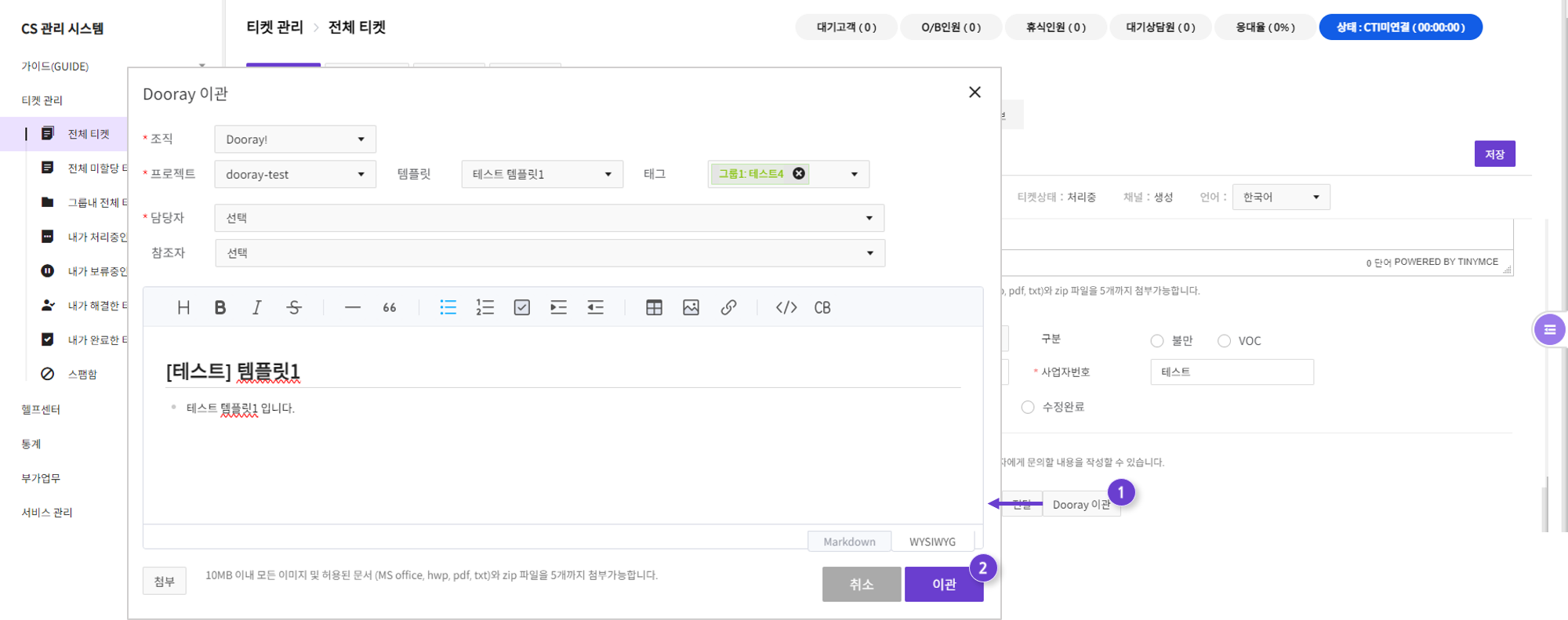Insert blockquote with the 66 icon

tap(390, 307)
